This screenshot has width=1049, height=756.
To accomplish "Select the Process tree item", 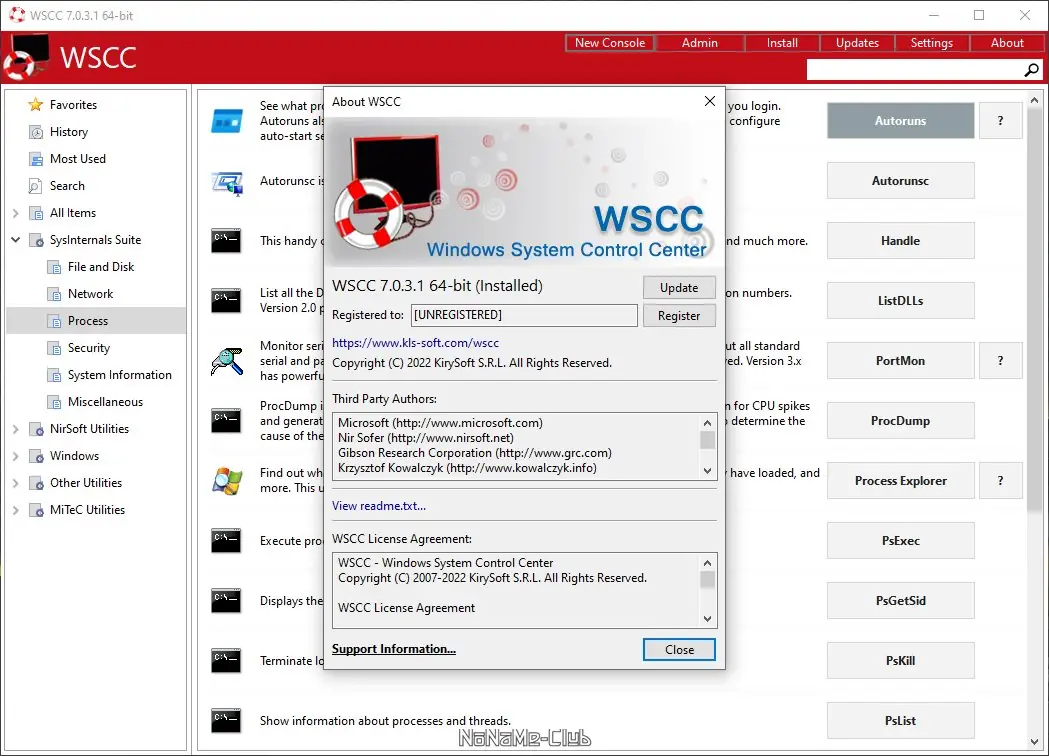I will [96, 321].
